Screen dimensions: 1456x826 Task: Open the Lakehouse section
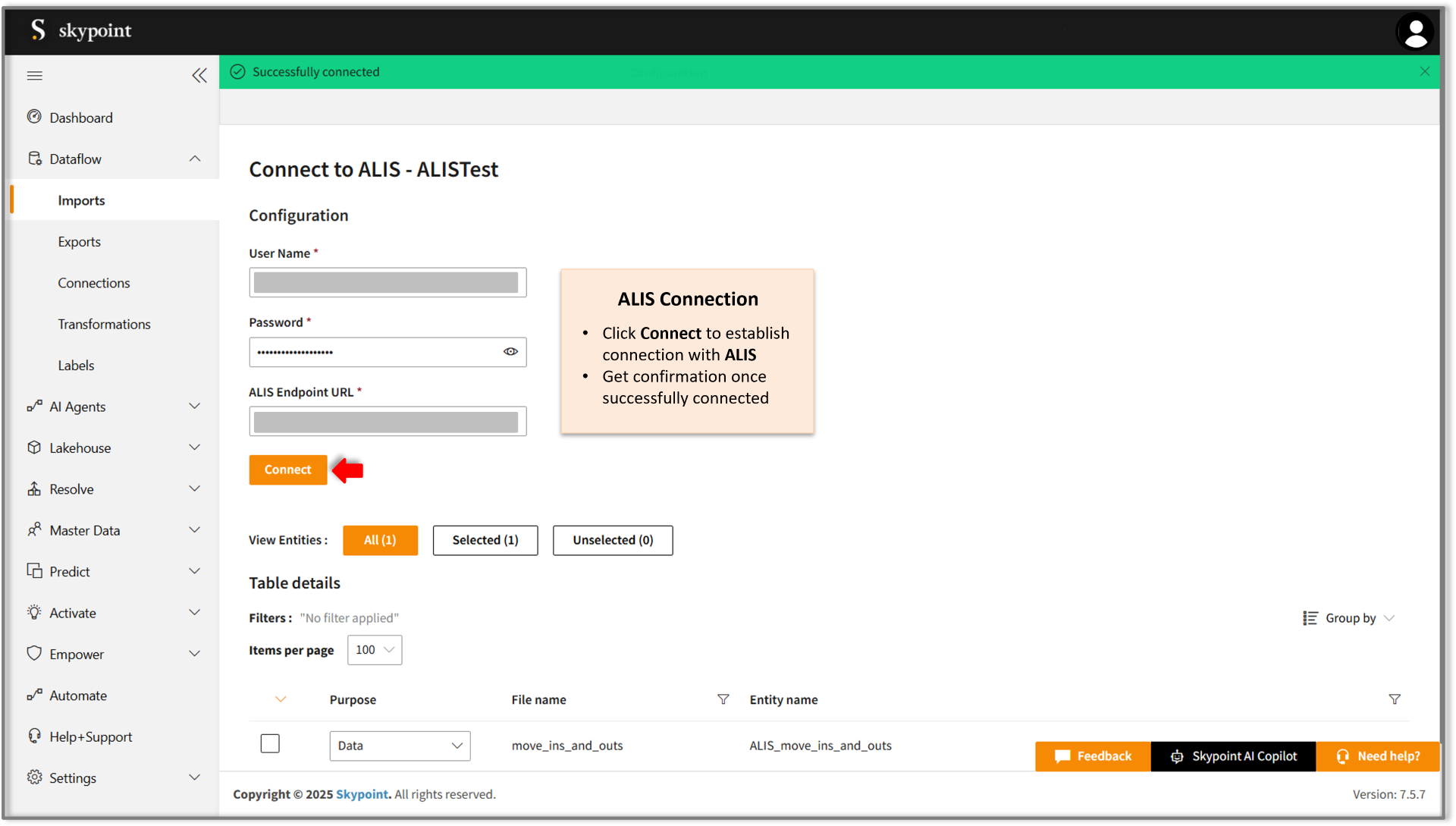point(78,448)
